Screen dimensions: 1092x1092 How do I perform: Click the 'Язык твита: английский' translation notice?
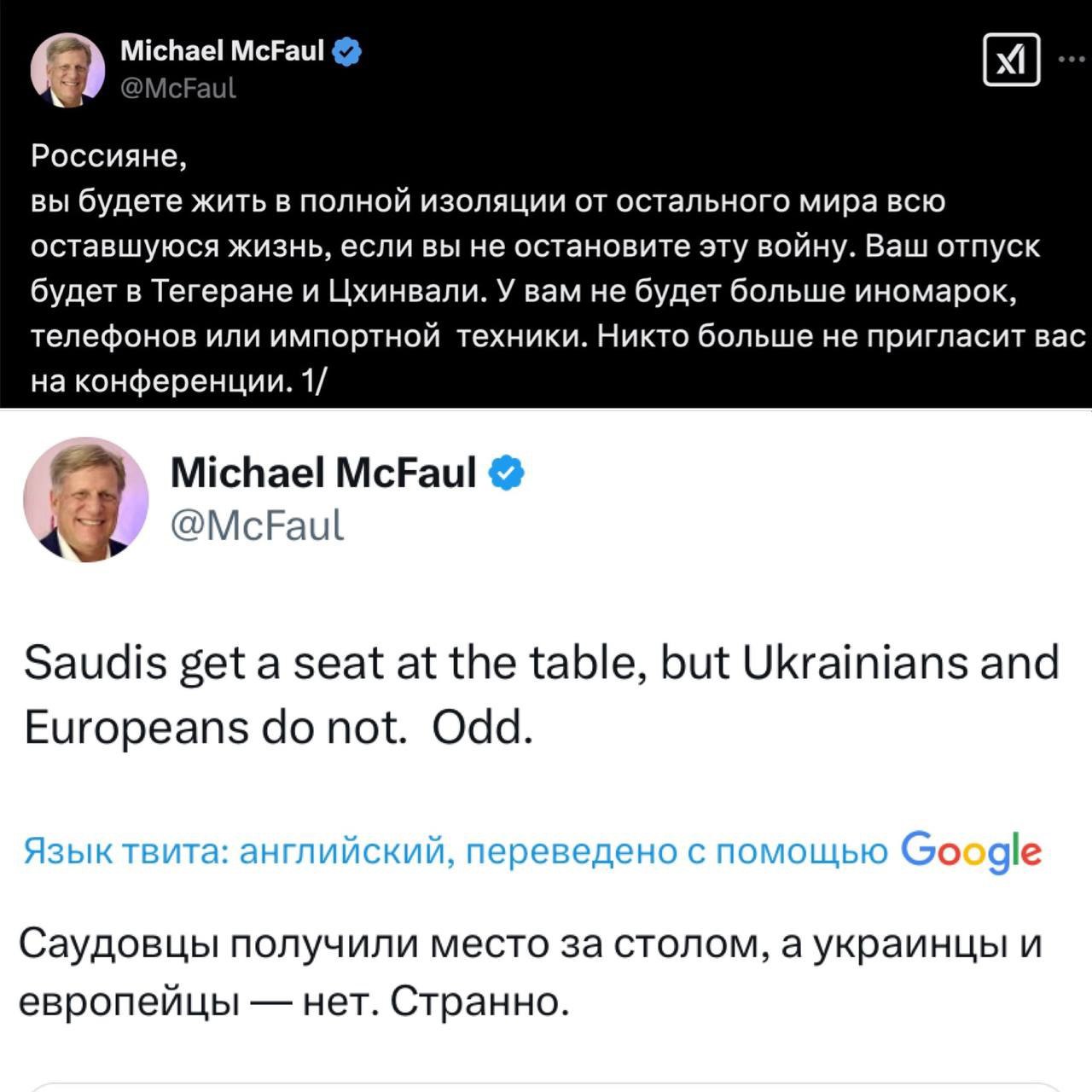click(x=236, y=851)
